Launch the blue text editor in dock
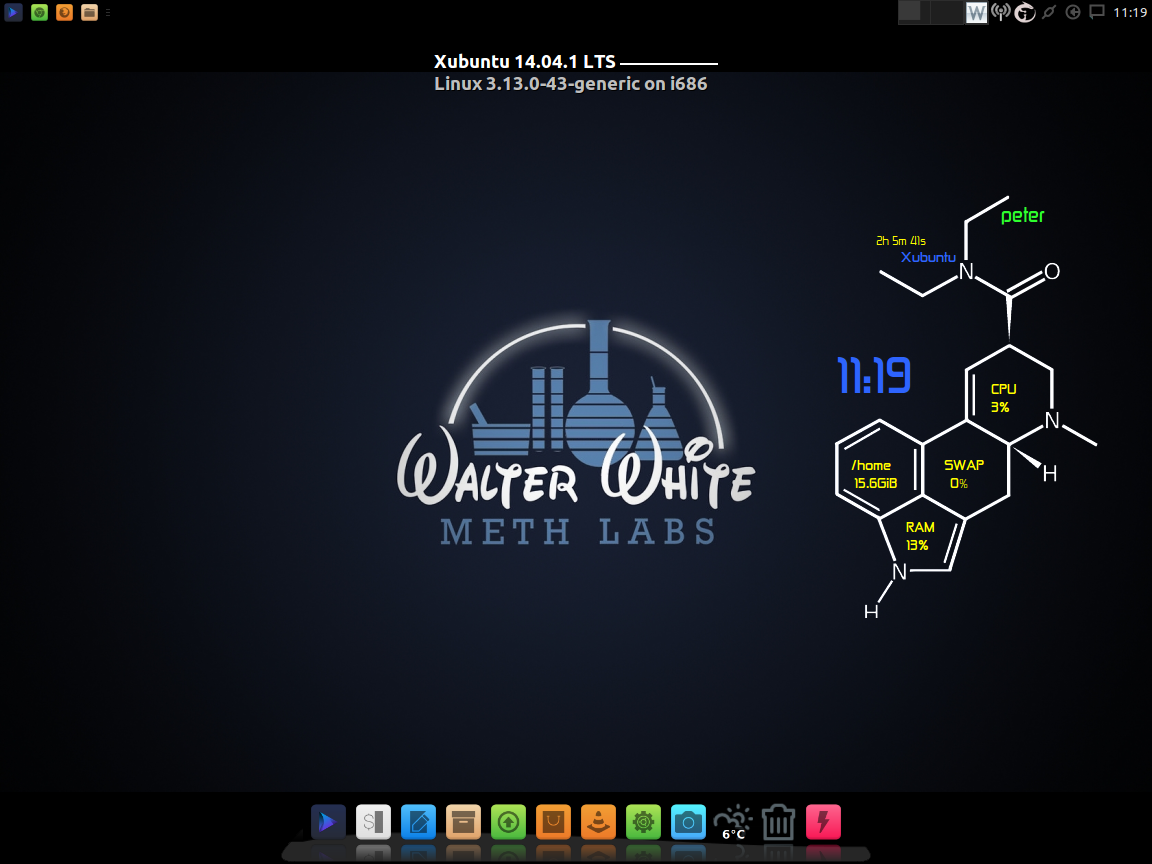The width and height of the screenshot is (1152, 864). point(418,822)
